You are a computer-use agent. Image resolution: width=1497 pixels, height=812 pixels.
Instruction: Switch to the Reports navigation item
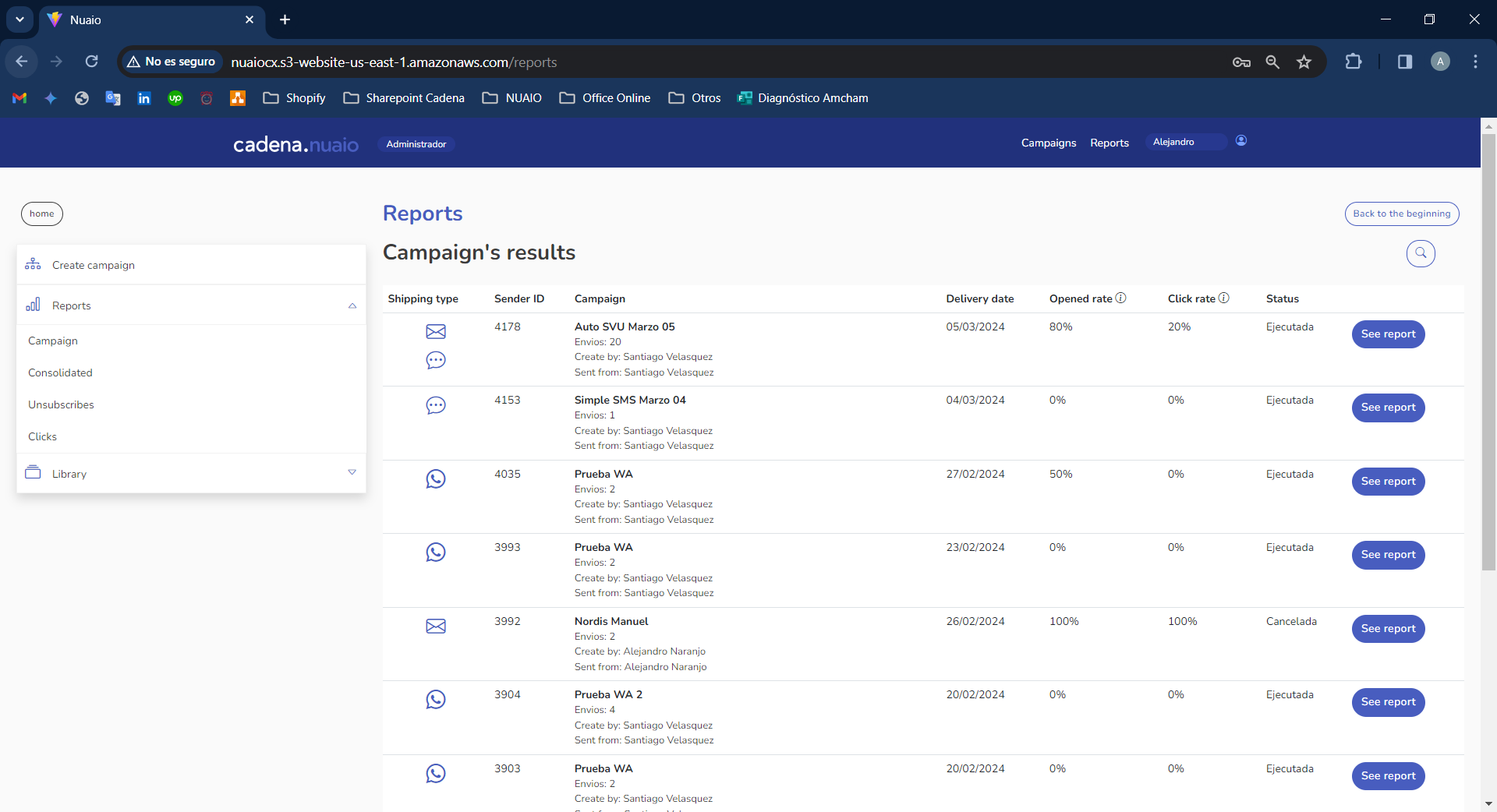(x=1109, y=143)
